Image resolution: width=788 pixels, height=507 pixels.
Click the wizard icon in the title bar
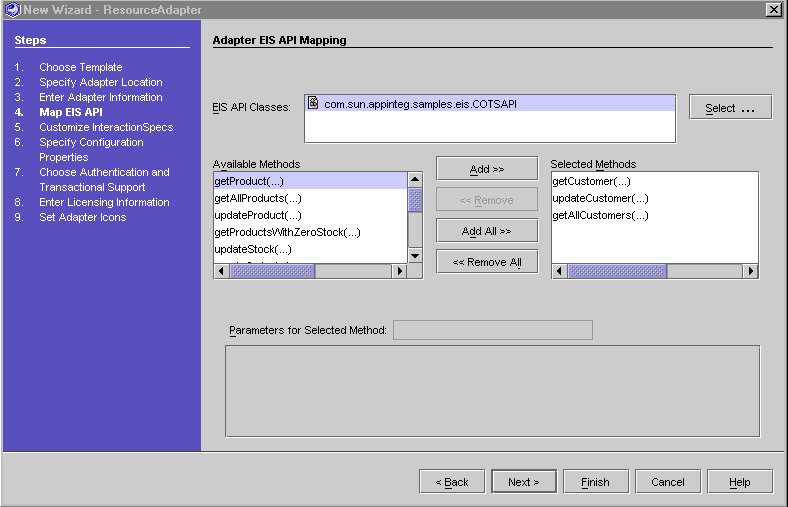click(x=12, y=10)
